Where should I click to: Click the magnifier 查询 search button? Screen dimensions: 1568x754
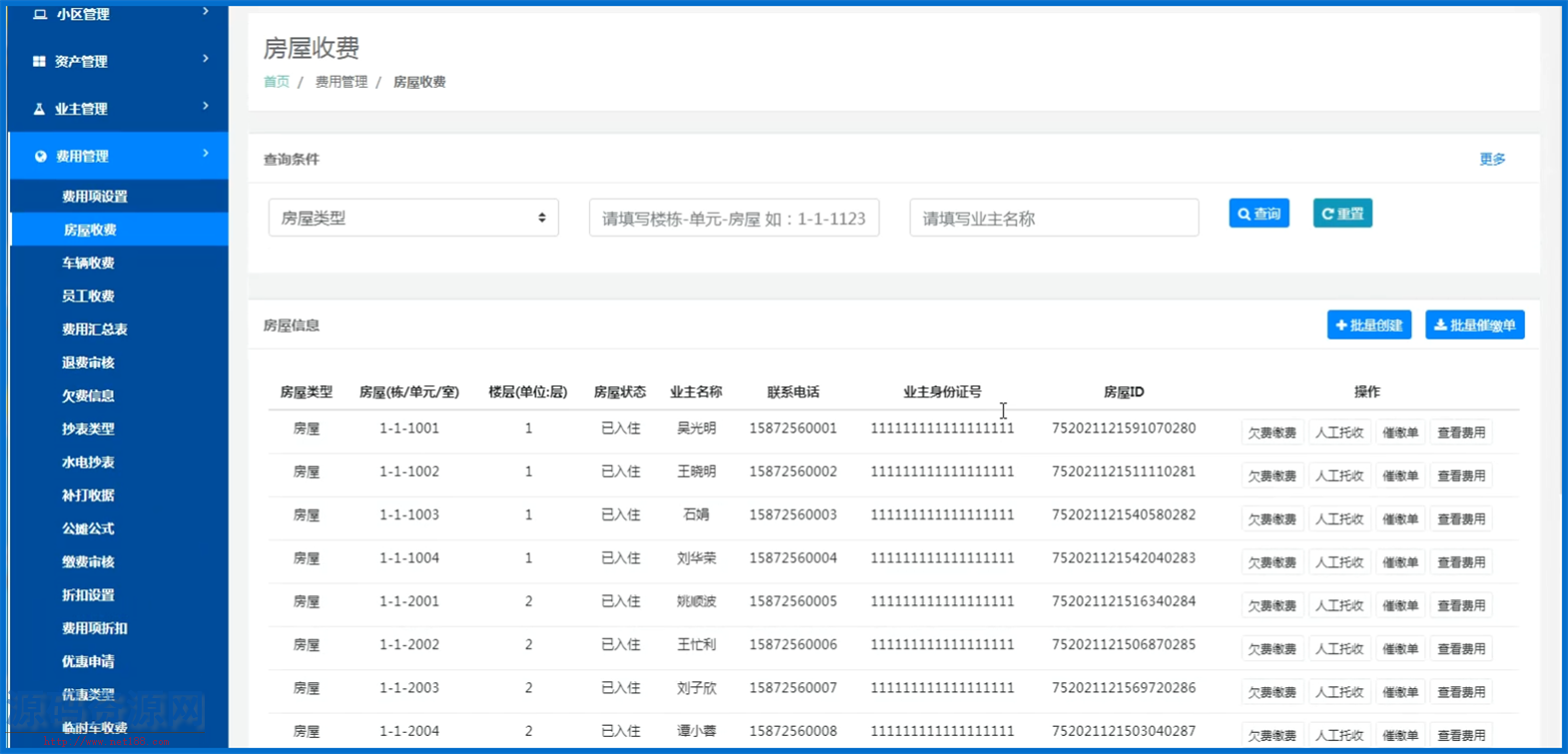1258,214
